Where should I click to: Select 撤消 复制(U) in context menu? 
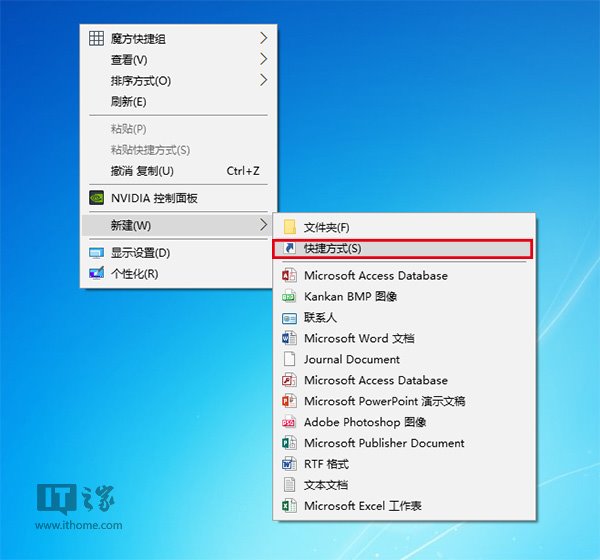click(x=178, y=171)
